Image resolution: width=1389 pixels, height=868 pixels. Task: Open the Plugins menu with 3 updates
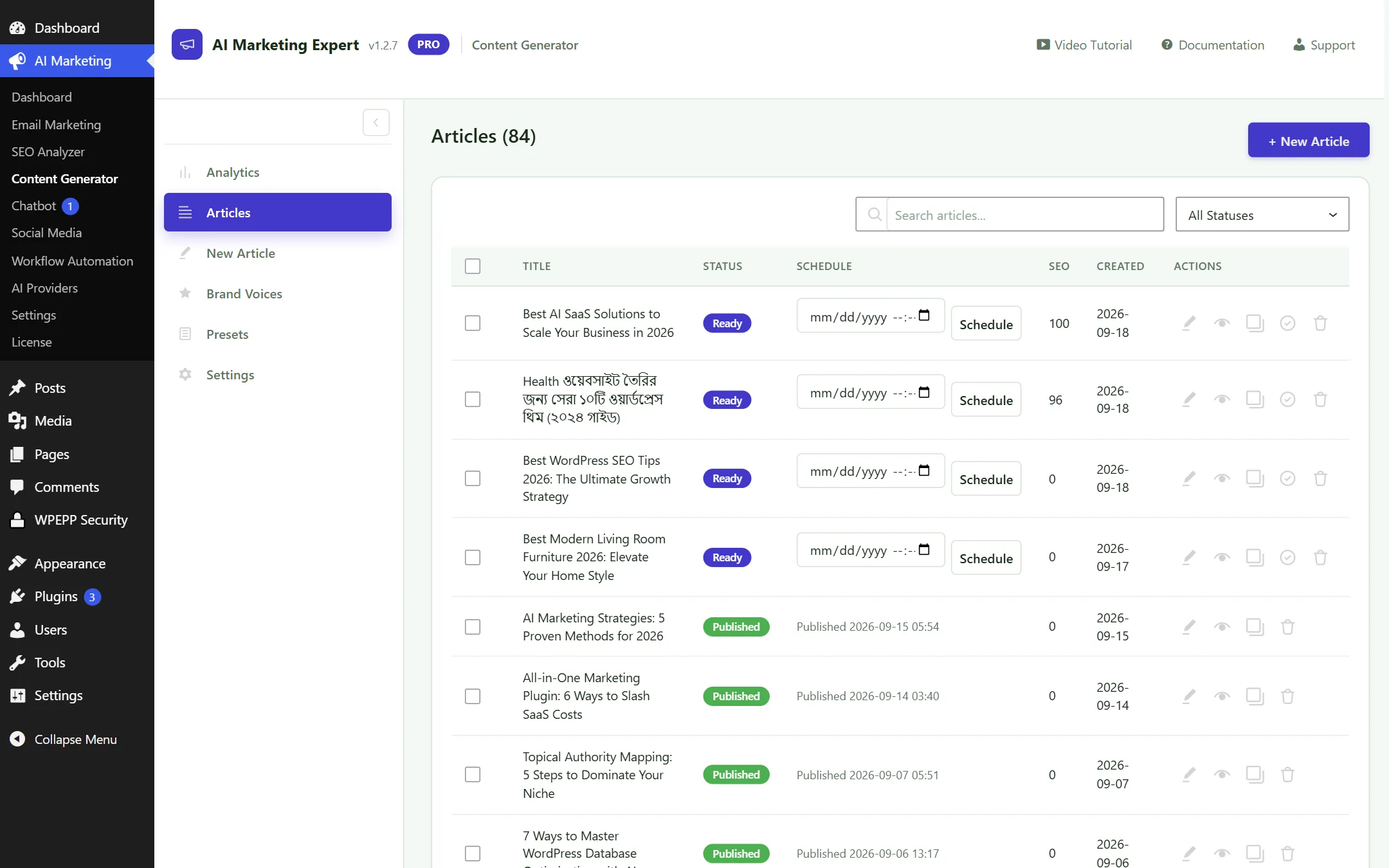point(77,597)
